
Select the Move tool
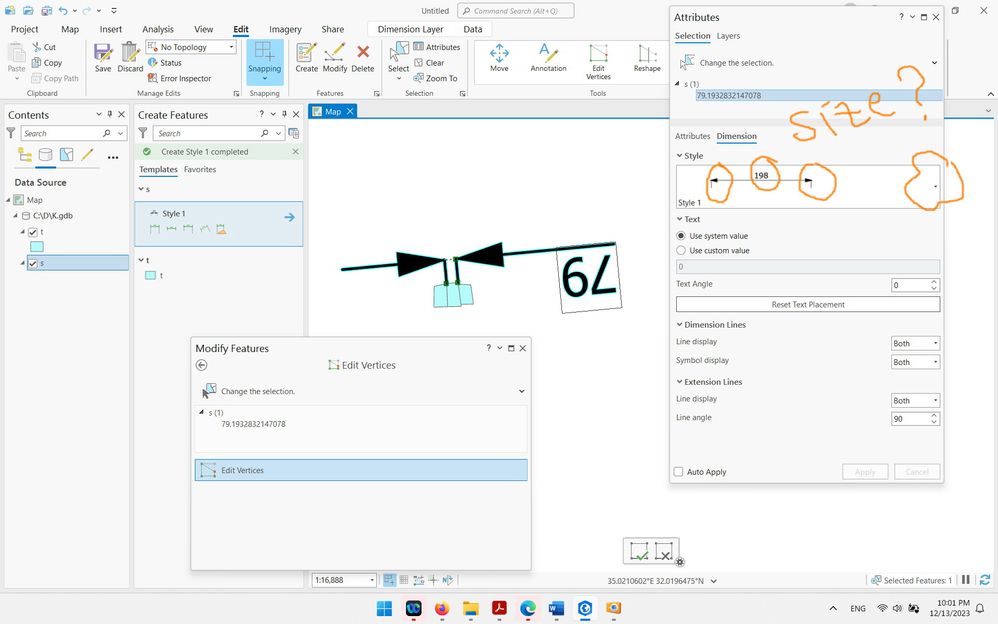coord(499,57)
